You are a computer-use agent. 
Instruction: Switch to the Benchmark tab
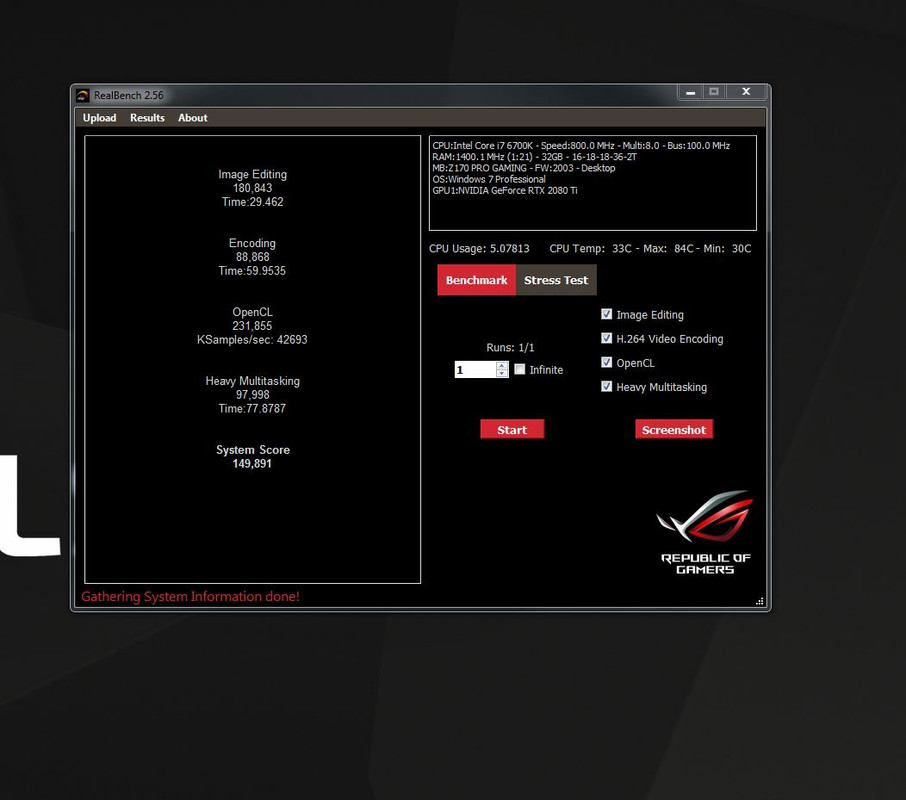click(476, 280)
